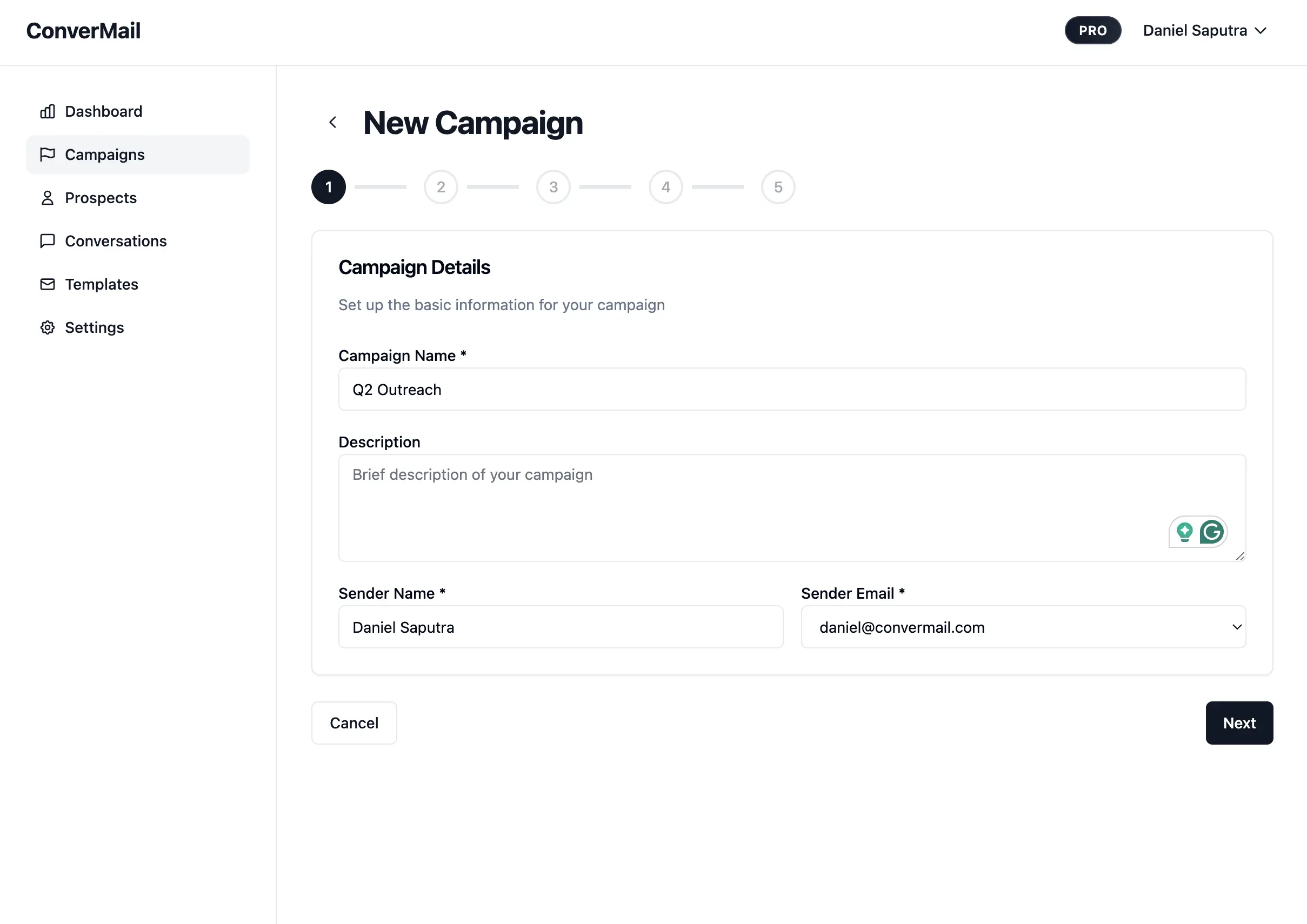The image size is (1307, 924).
Task: Click the Settings gear icon
Action: [x=48, y=328]
